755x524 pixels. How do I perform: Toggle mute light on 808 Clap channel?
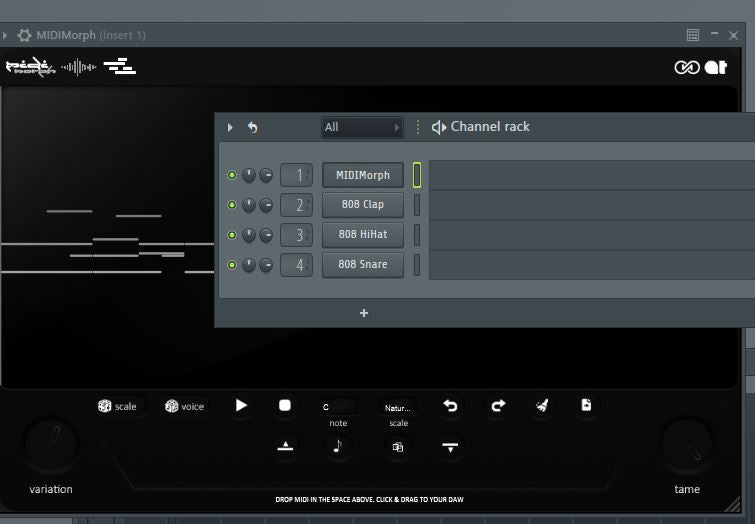point(232,205)
